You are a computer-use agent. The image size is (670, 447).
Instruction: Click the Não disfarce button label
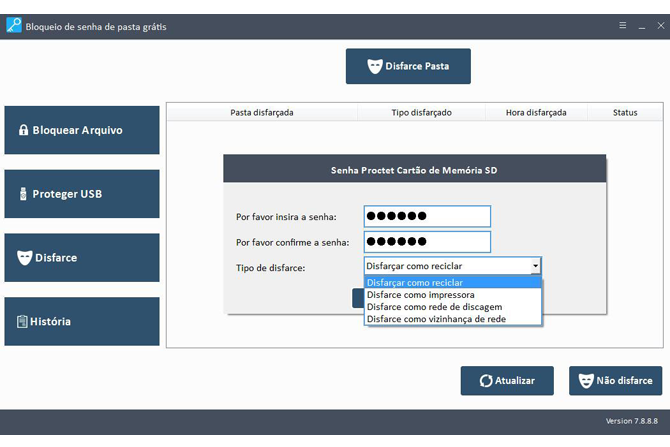tap(624, 380)
